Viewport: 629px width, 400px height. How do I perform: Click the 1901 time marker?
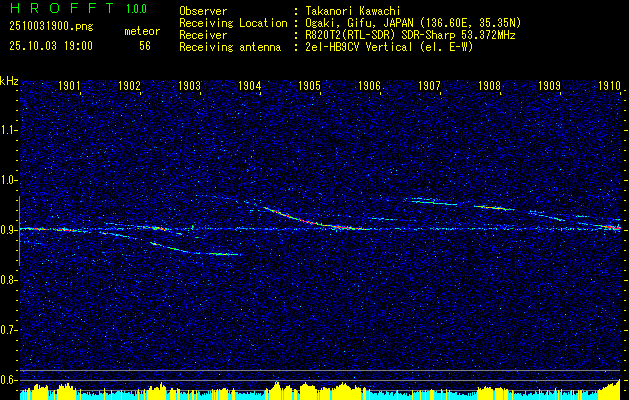69,85
